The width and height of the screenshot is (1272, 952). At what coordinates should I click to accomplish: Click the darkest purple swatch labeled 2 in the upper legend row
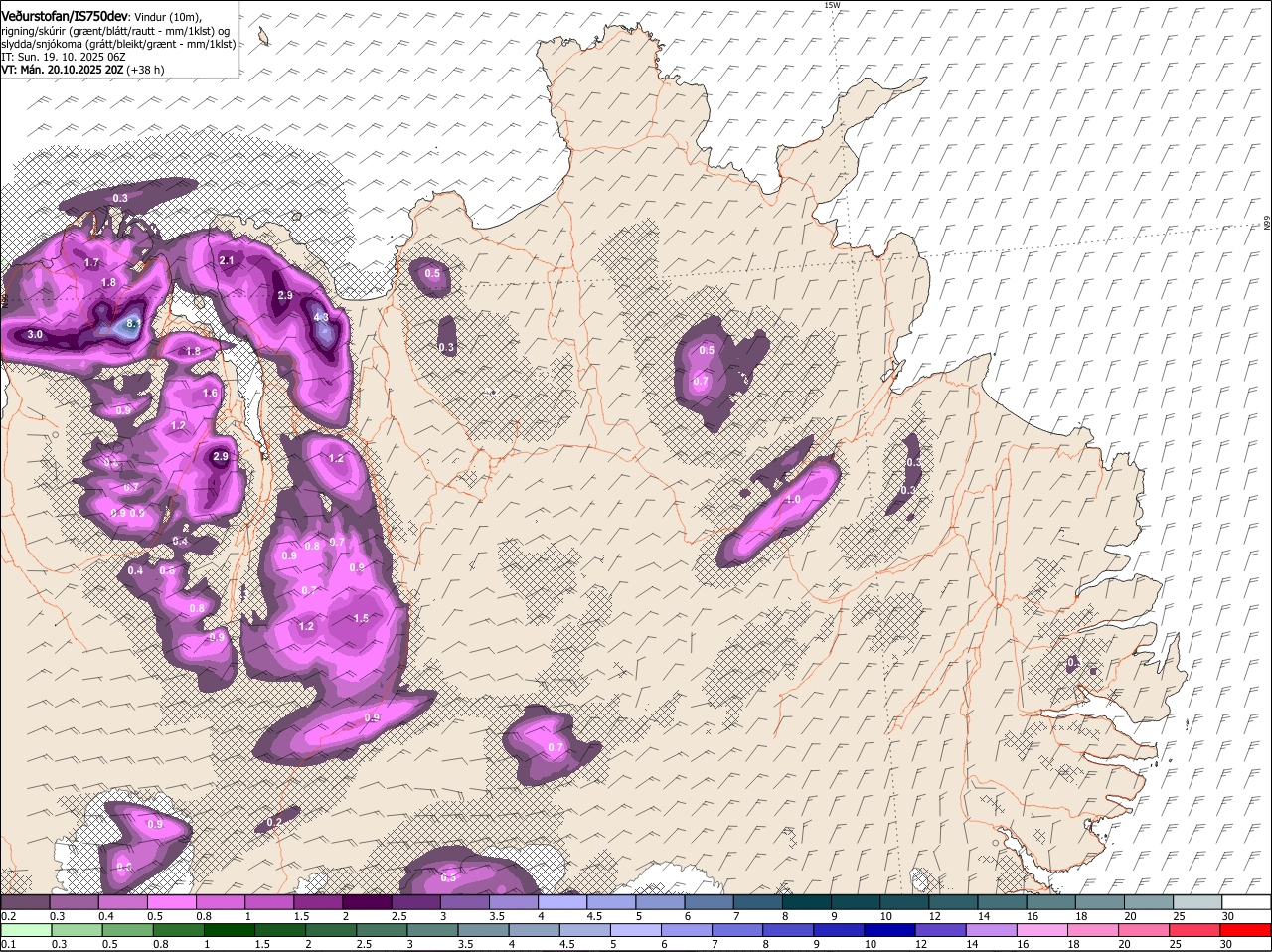(369, 901)
